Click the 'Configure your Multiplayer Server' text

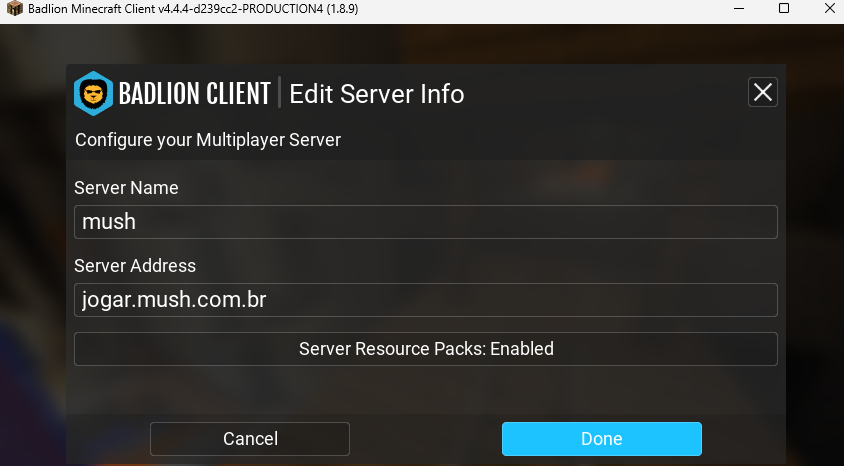208,140
